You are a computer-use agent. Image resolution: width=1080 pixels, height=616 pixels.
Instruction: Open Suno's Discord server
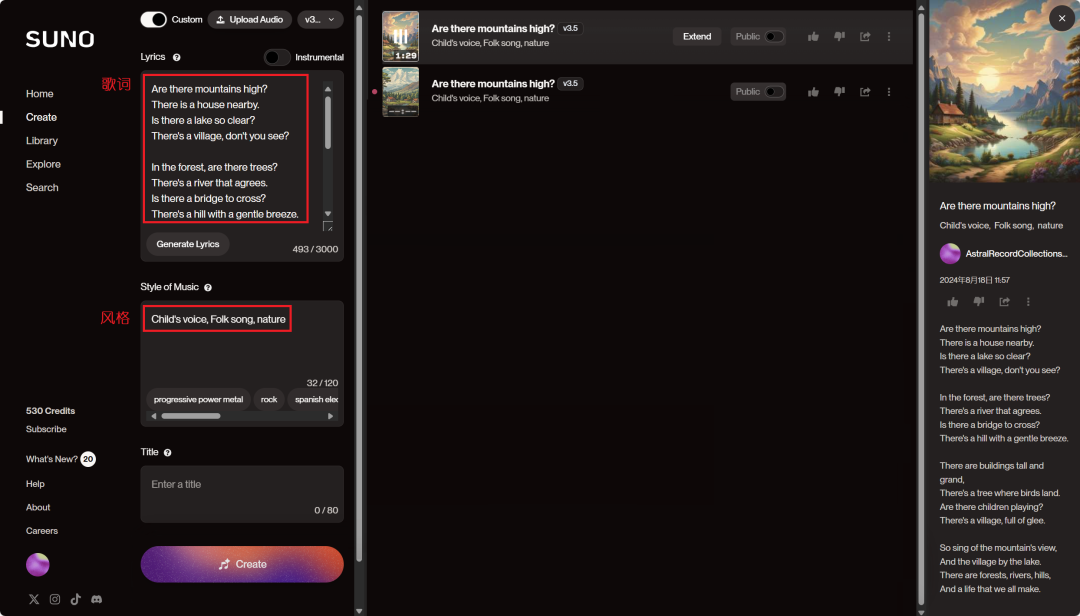coord(96,599)
